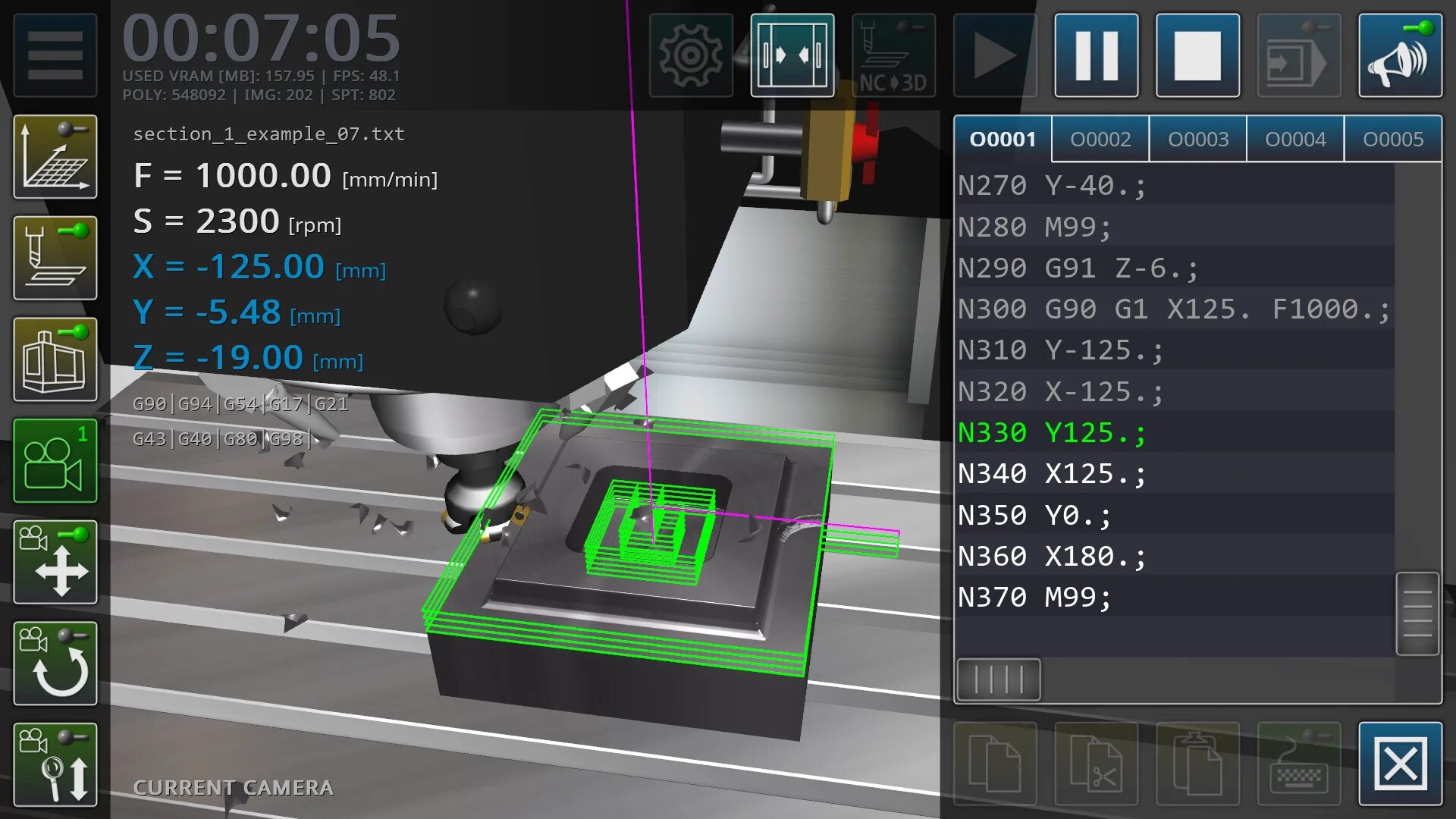Toggle the tool path display
The image size is (1456, 819).
[55, 258]
